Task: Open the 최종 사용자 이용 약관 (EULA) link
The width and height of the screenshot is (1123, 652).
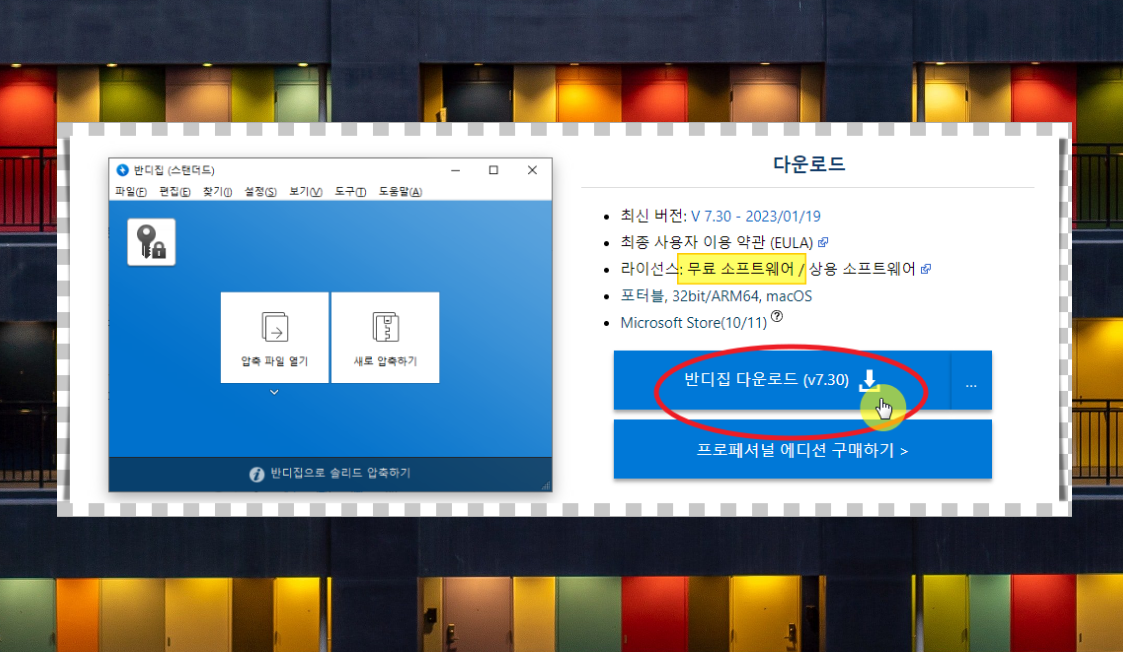Action: click(x=716, y=243)
